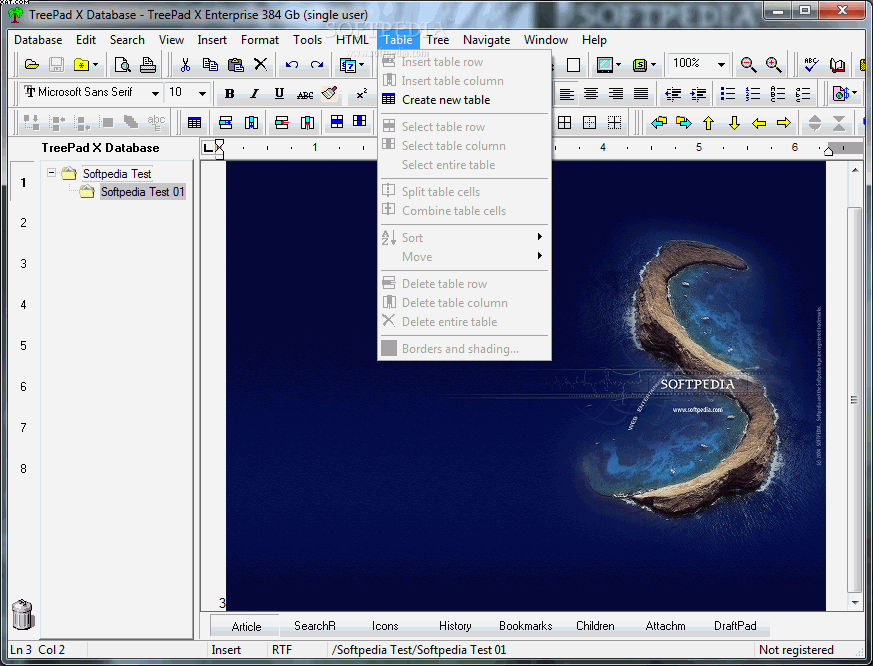Click the yellow left arrow icon
Image resolution: width=873 pixels, height=666 pixels.
point(759,123)
